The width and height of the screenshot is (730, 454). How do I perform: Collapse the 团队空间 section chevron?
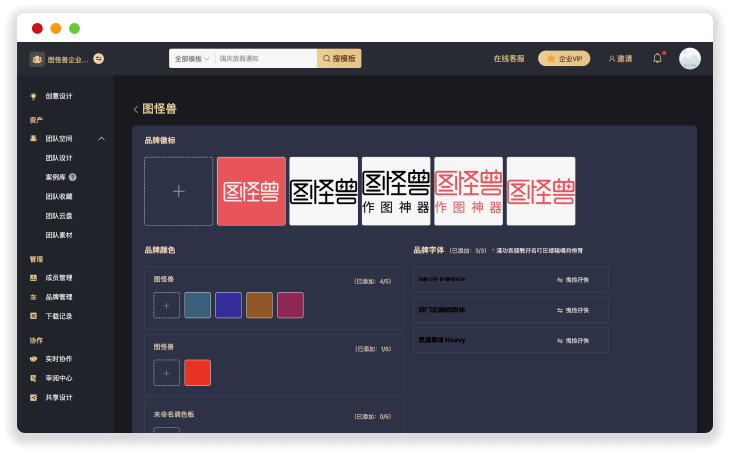(101, 139)
